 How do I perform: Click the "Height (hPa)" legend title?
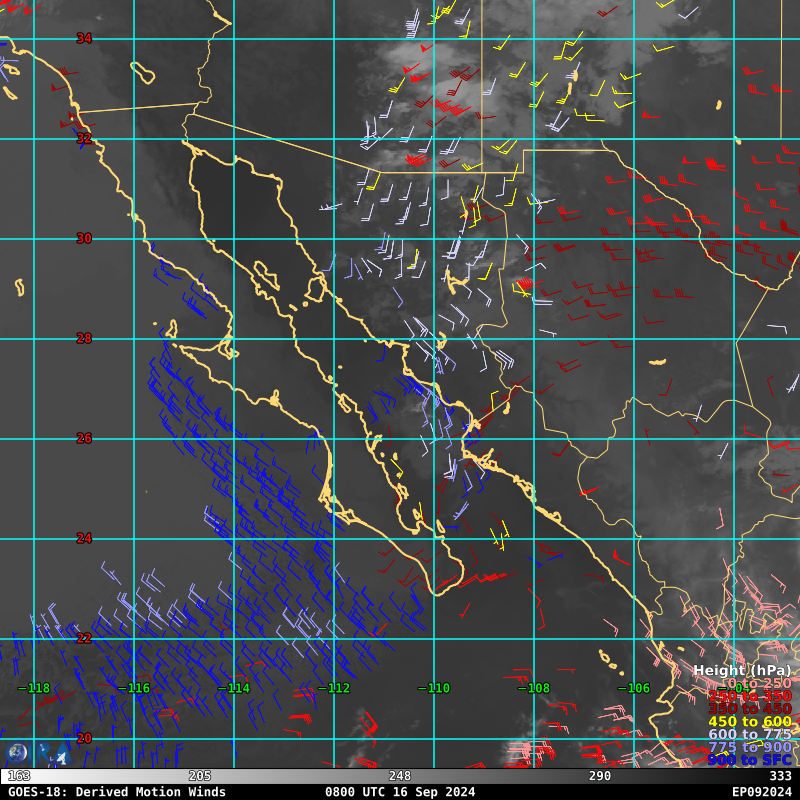(741, 670)
